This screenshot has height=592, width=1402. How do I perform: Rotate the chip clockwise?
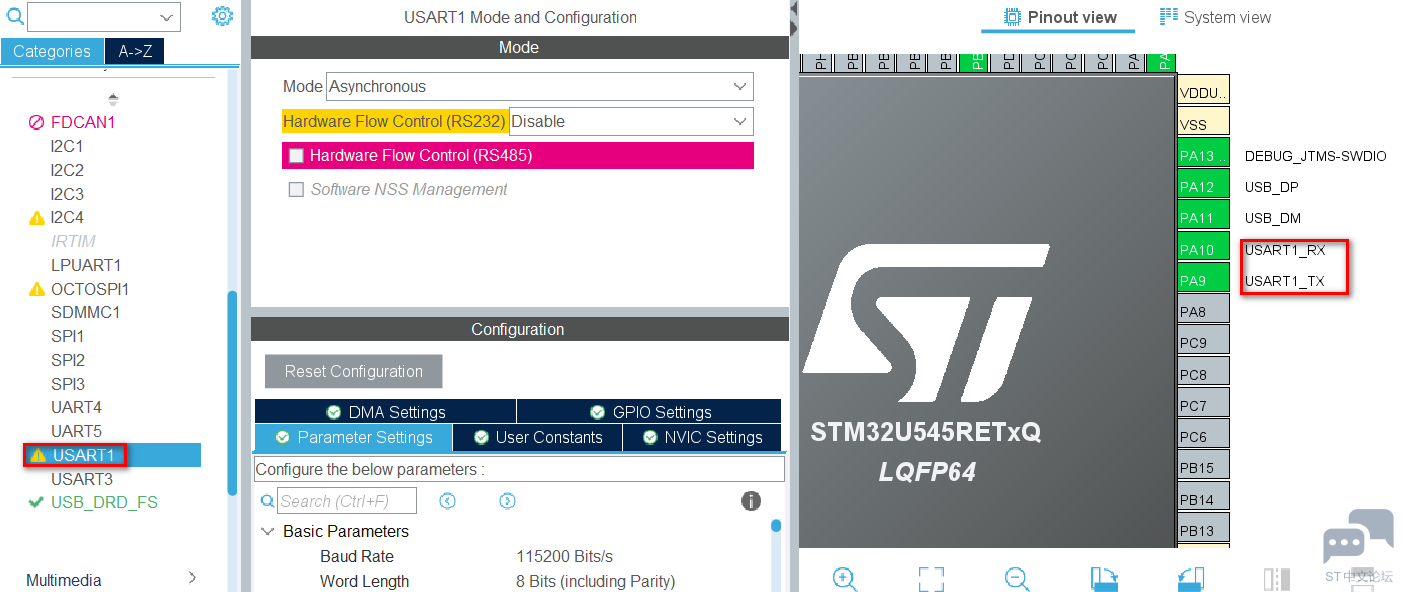(1104, 579)
